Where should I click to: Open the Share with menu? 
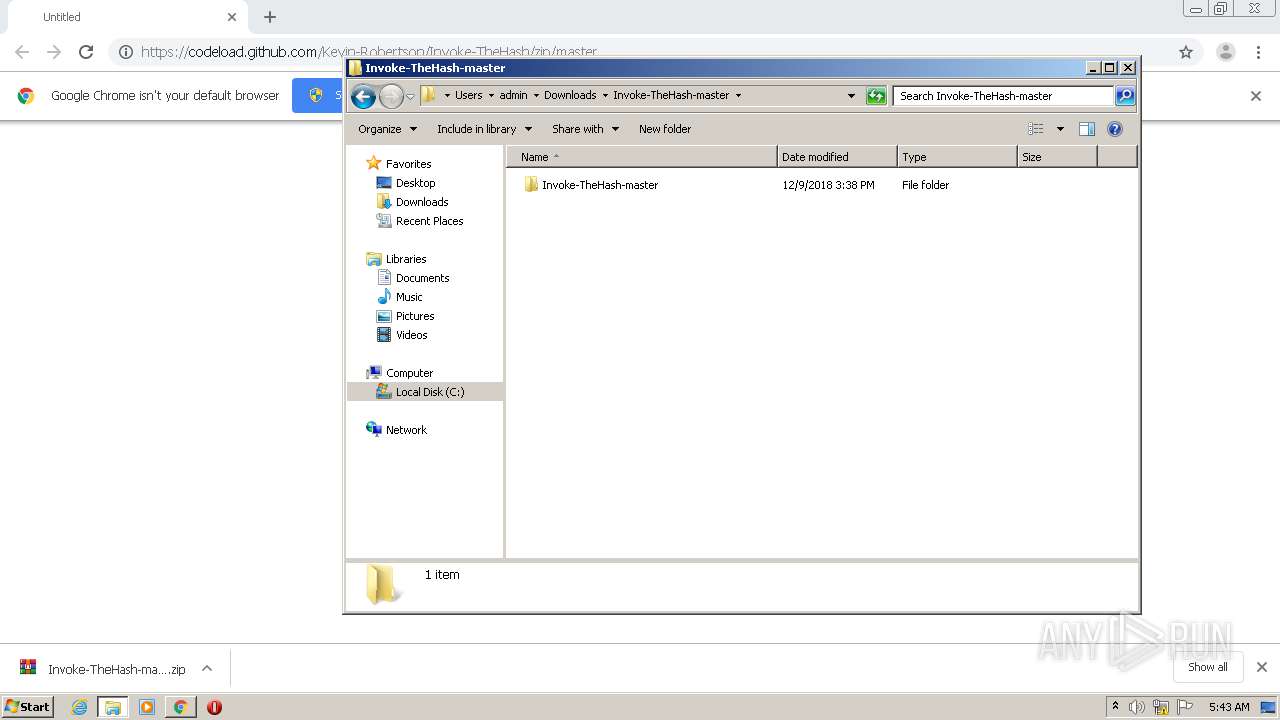tap(585, 129)
